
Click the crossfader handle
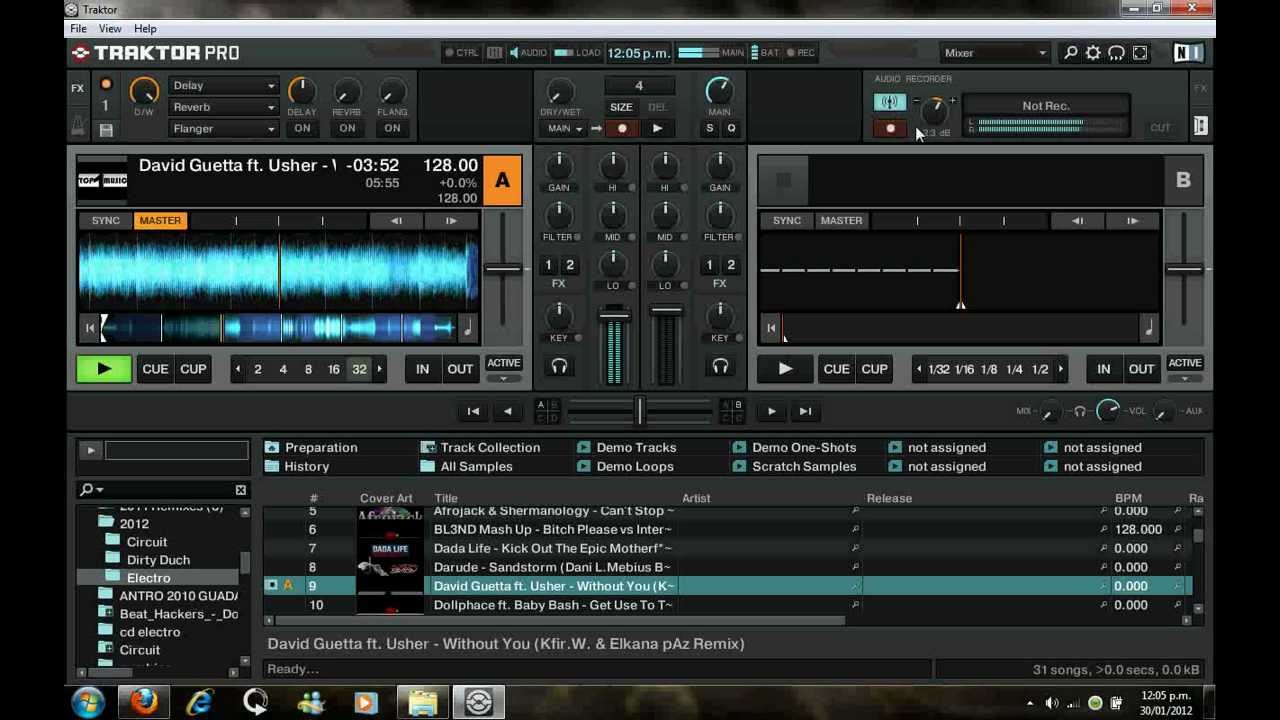(x=640, y=411)
